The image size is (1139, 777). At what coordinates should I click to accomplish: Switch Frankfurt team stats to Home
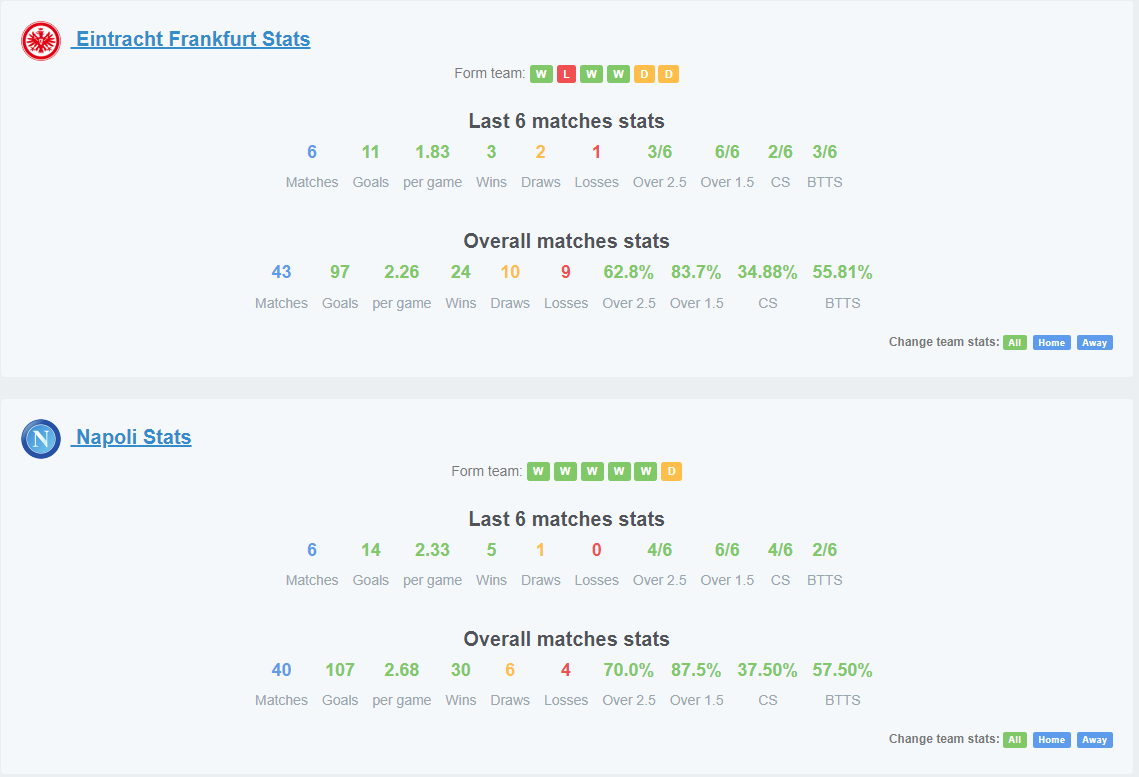coord(1051,343)
